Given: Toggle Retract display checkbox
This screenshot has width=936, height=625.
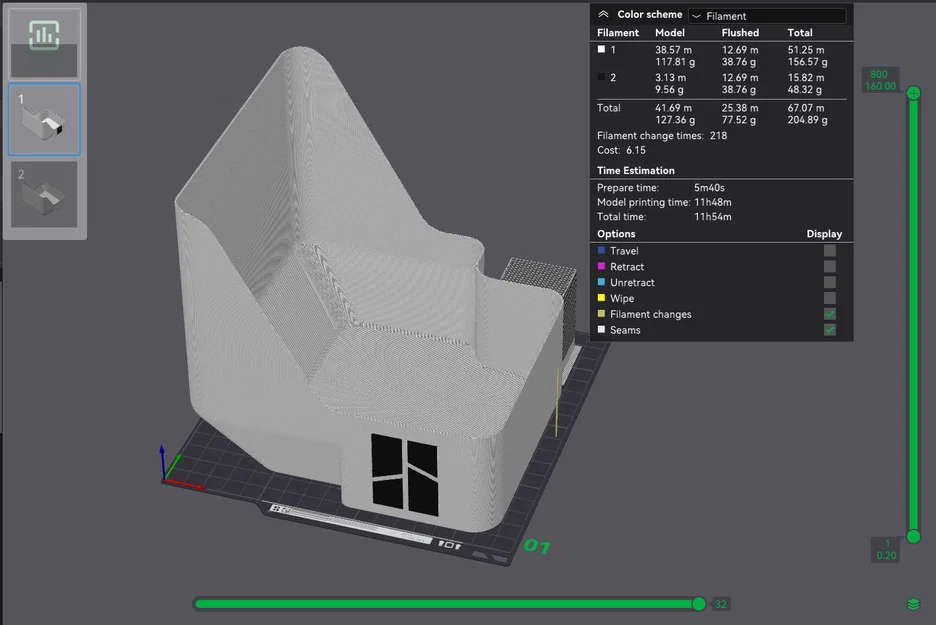Looking at the screenshot, I should (x=830, y=266).
